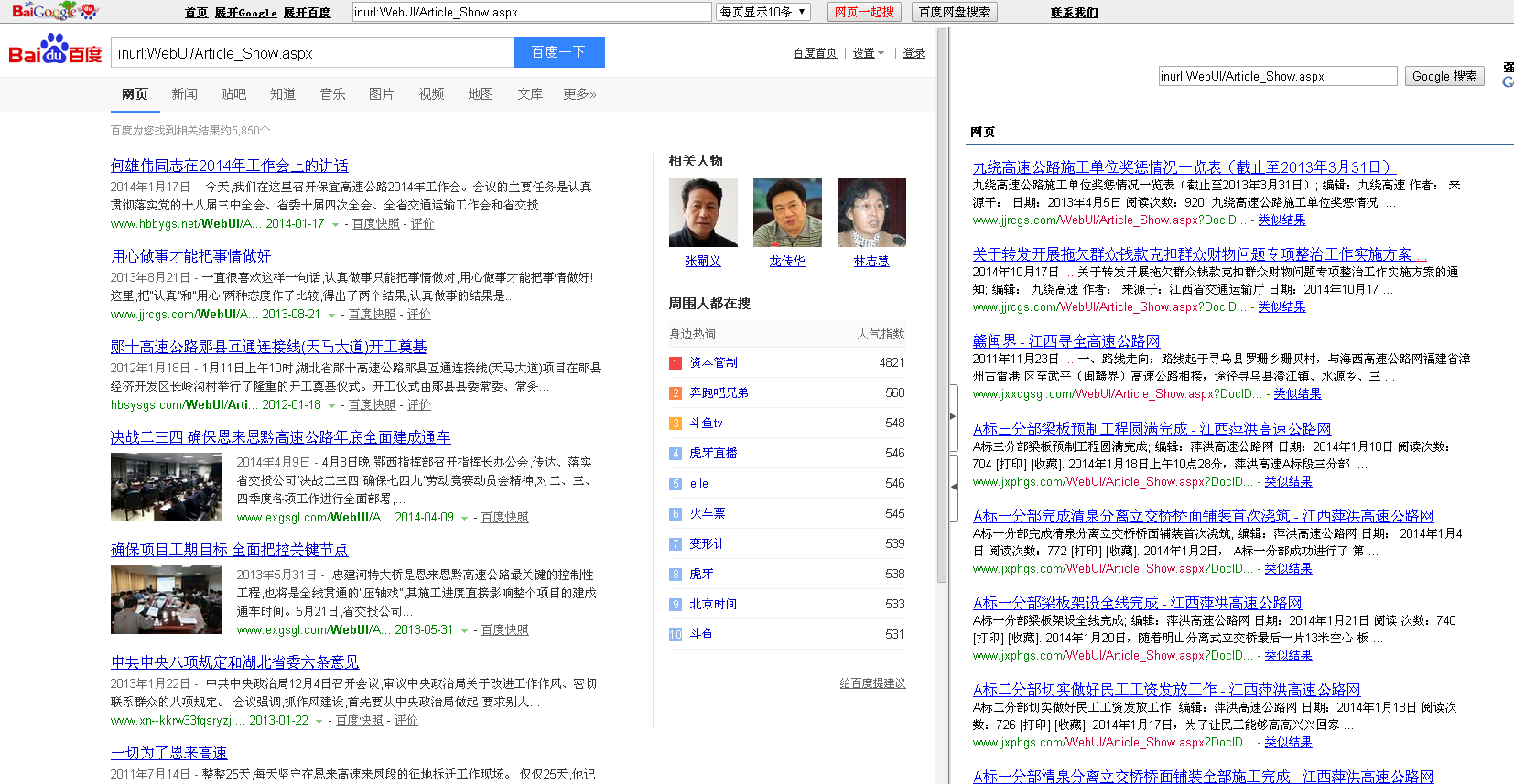The image size is (1514, 784).
Task: Click the rank 1 badge beside 资本管制
Action: [676, 363]
